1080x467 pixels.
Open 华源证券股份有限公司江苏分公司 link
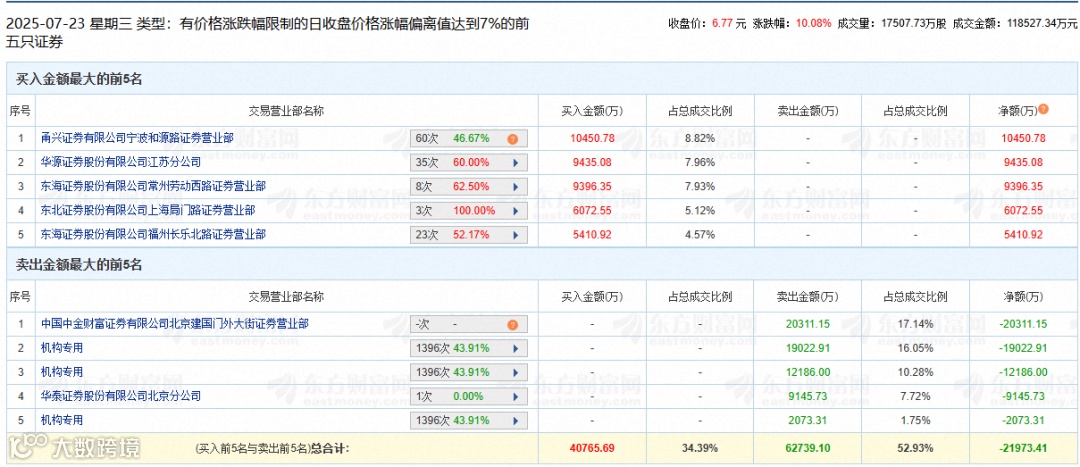[121, 162]
